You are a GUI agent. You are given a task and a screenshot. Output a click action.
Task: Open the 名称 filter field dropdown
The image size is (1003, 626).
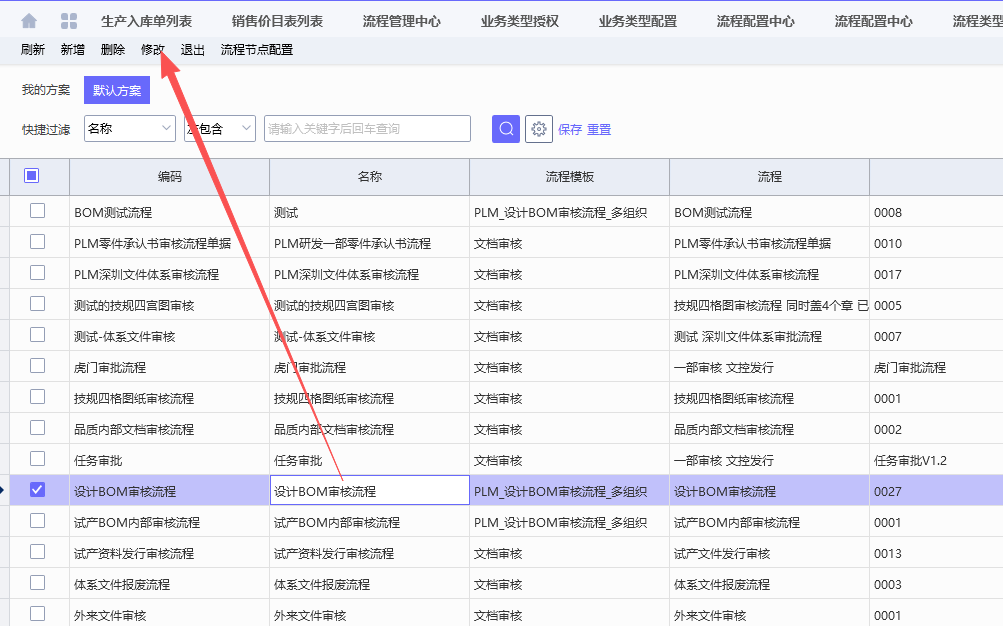click(130, 129)
